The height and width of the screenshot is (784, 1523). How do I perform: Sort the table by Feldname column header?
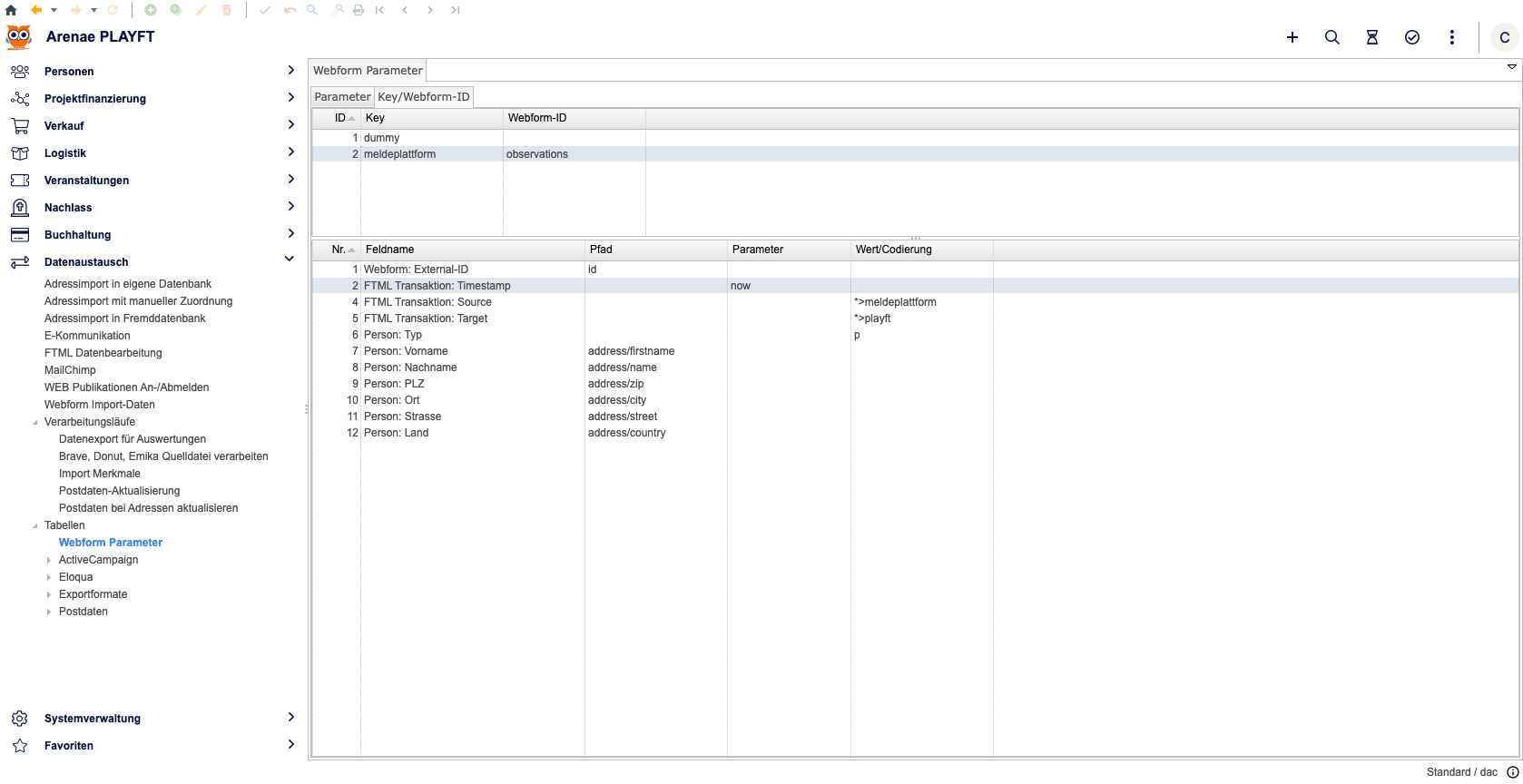click(x=390, y=250)
